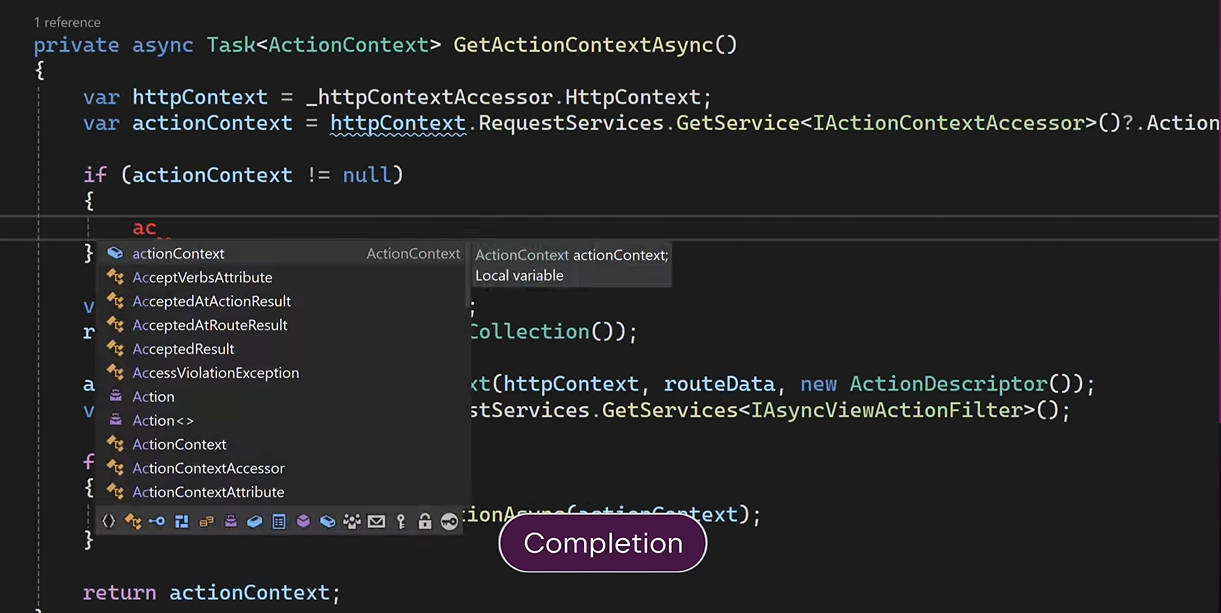The height and width of the screenshot is (613, 1221).
Task: Click the envelope filter icon
Action: coord(376,521)
